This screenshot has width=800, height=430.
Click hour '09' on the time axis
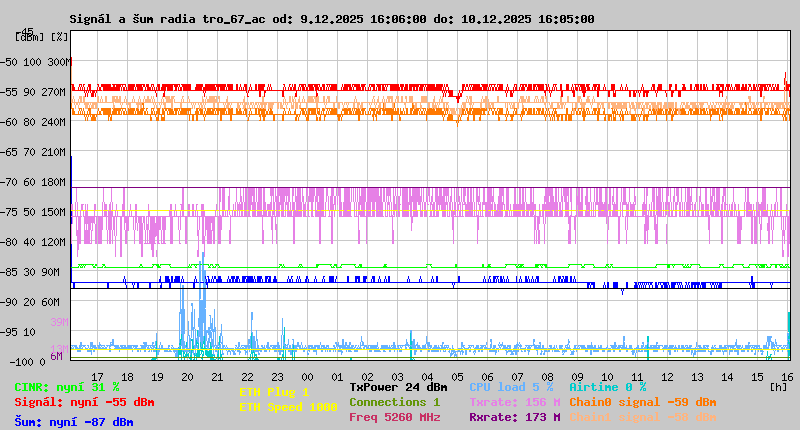[578, 377]
